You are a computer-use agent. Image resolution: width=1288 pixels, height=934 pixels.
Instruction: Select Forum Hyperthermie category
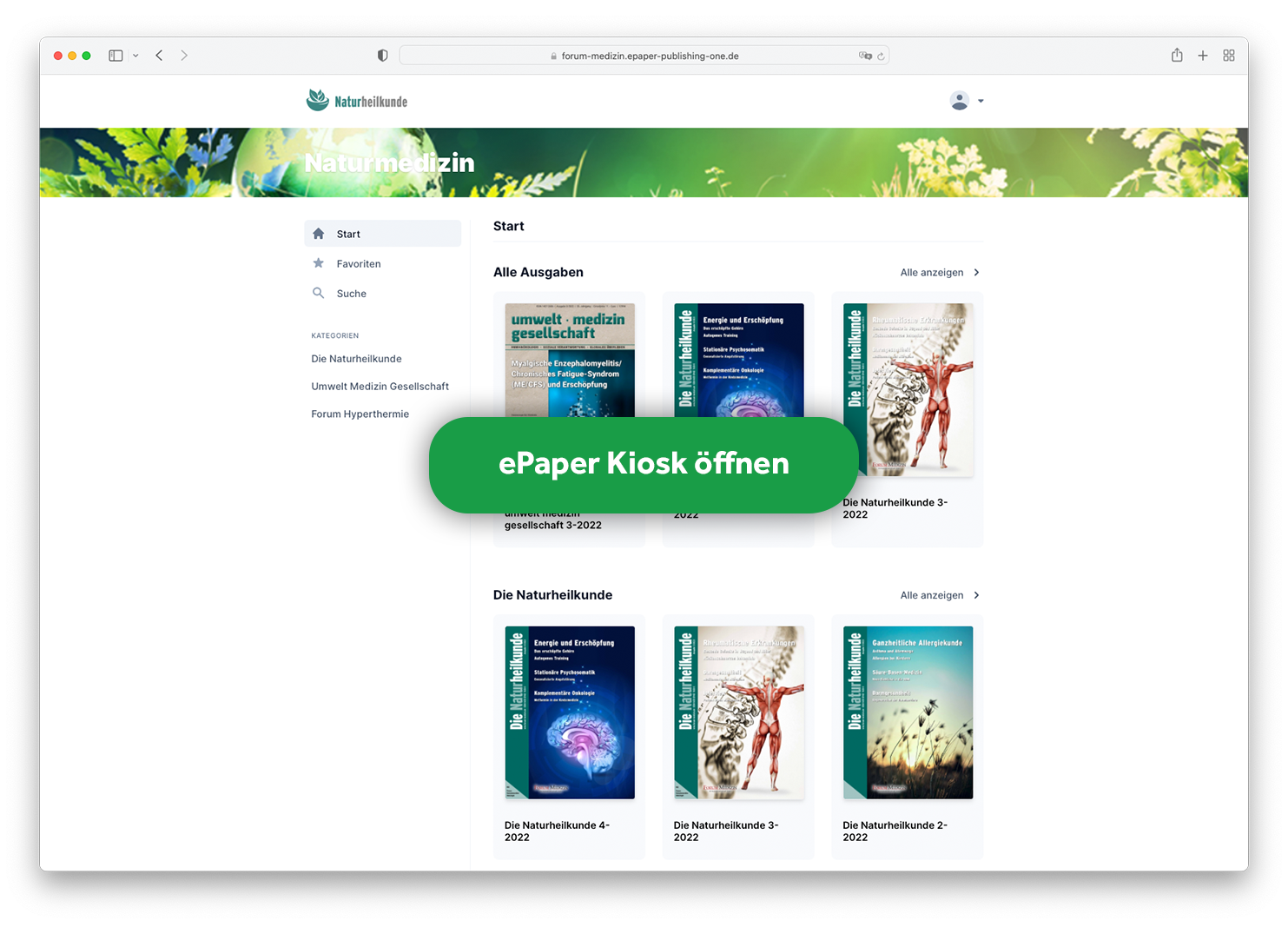360,414
